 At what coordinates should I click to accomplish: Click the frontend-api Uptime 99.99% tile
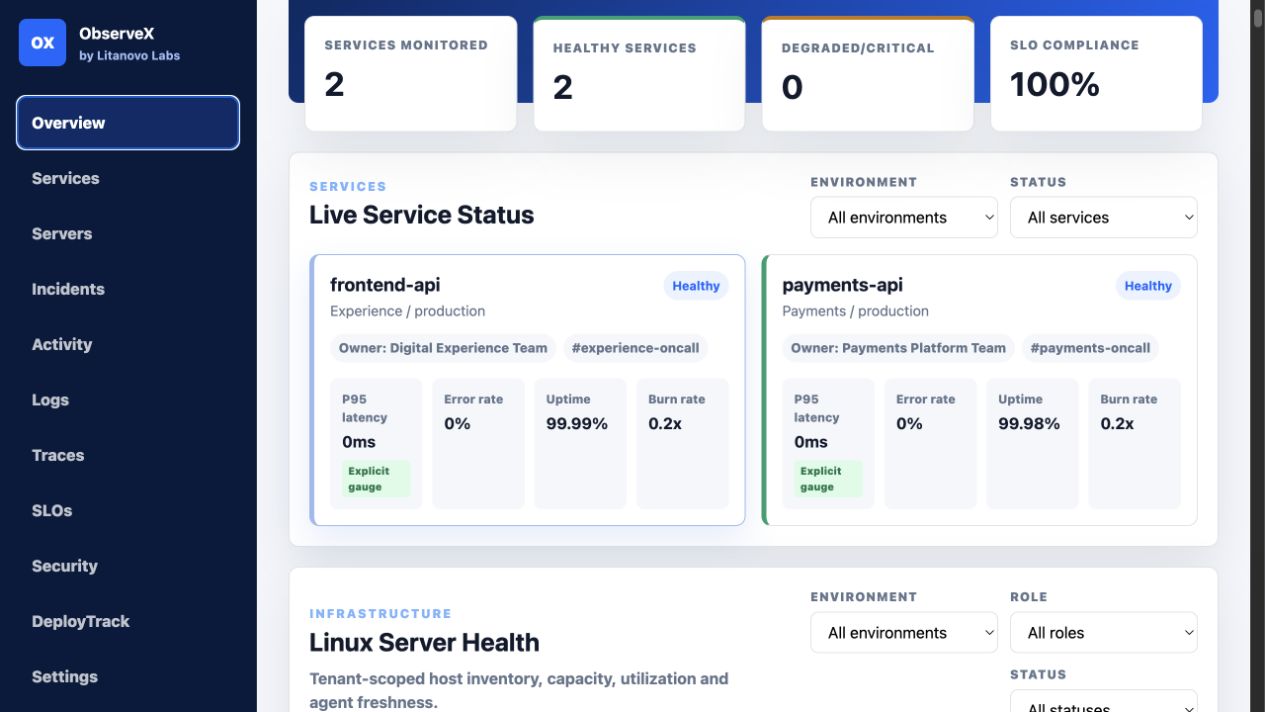click(580, 443)
